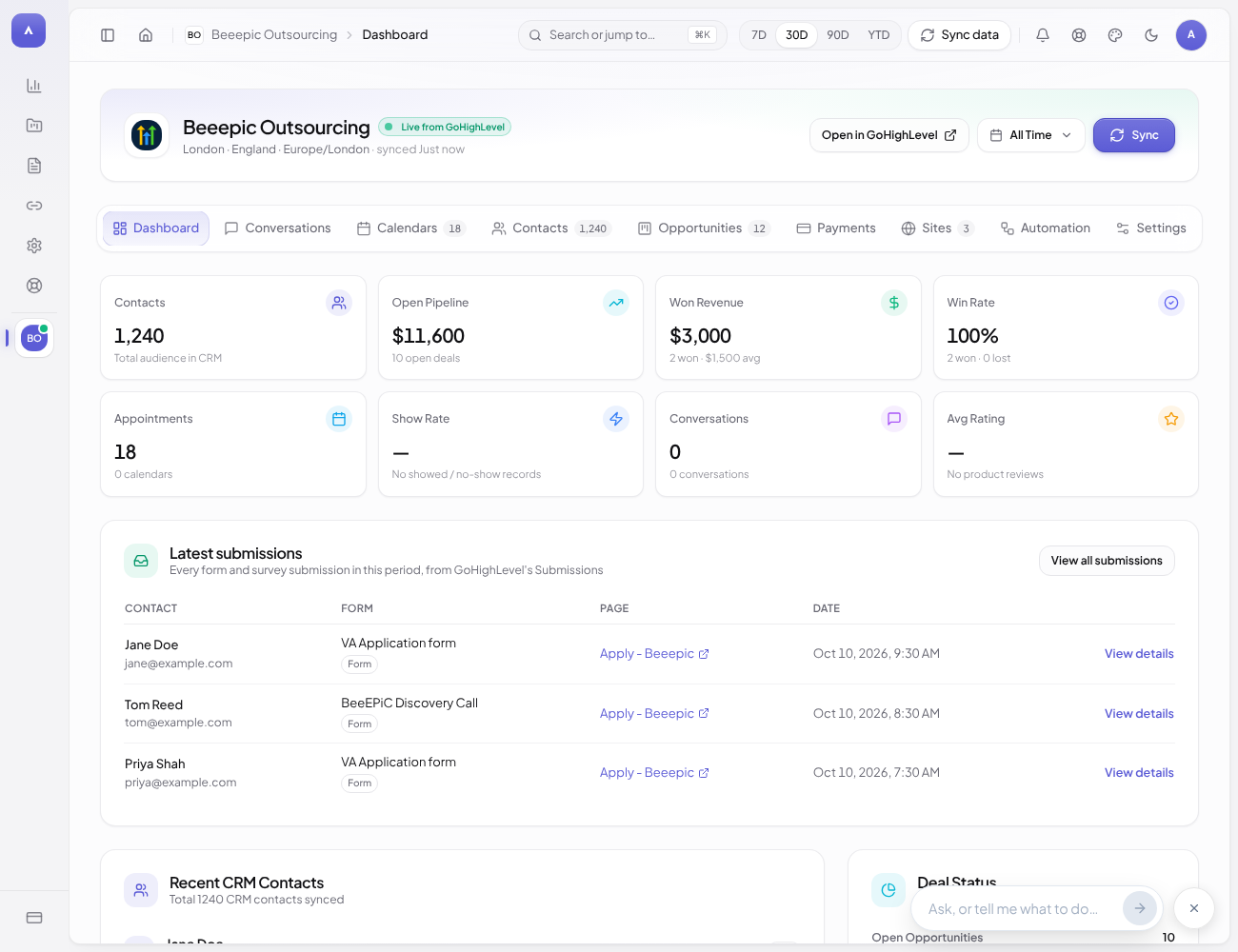The height and width of the screenshot is (952, 1238).
Task: Open the gear settings icon in the sidebar
Action: point(34,246)
